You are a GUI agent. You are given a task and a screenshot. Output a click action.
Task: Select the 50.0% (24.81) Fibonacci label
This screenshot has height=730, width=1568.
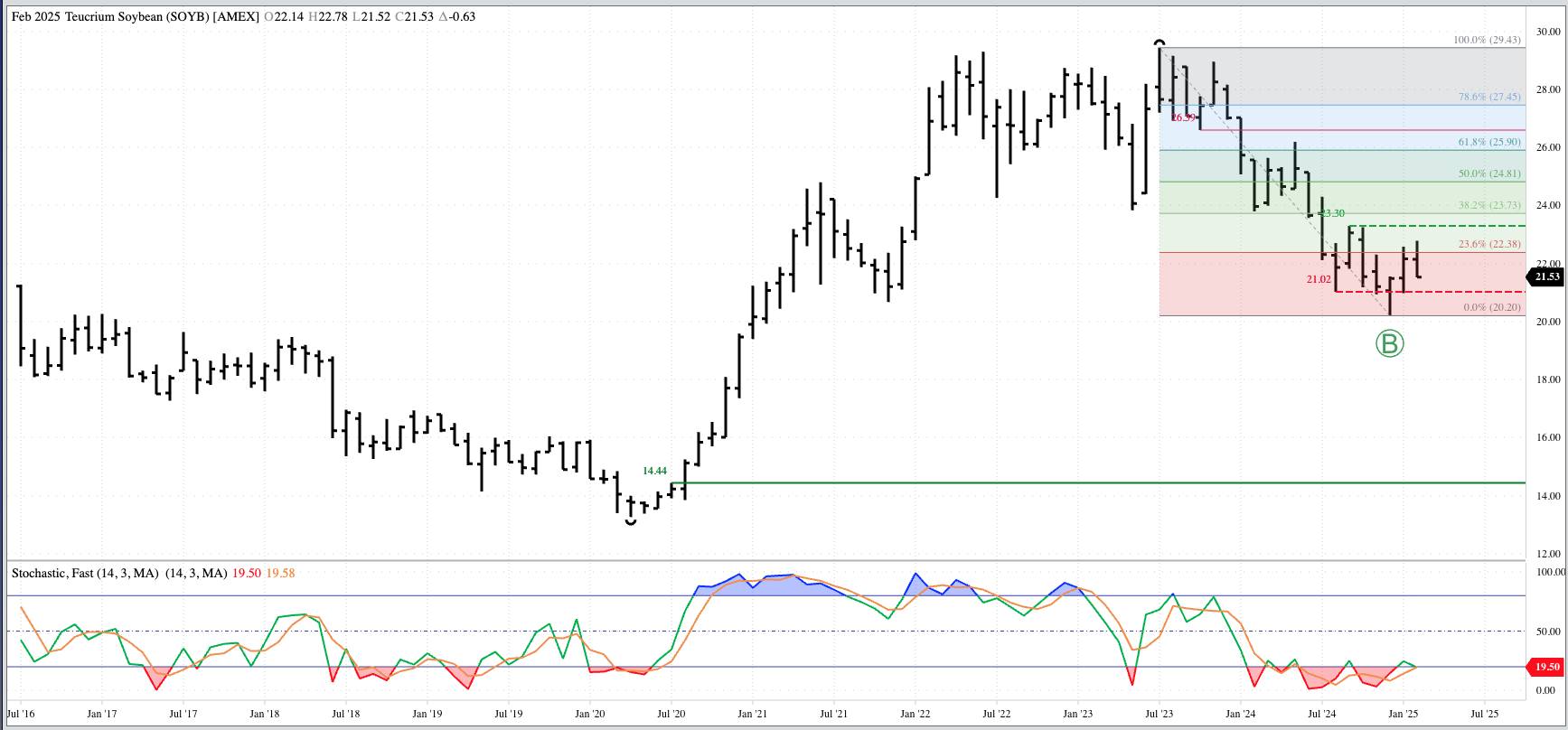1488,173
